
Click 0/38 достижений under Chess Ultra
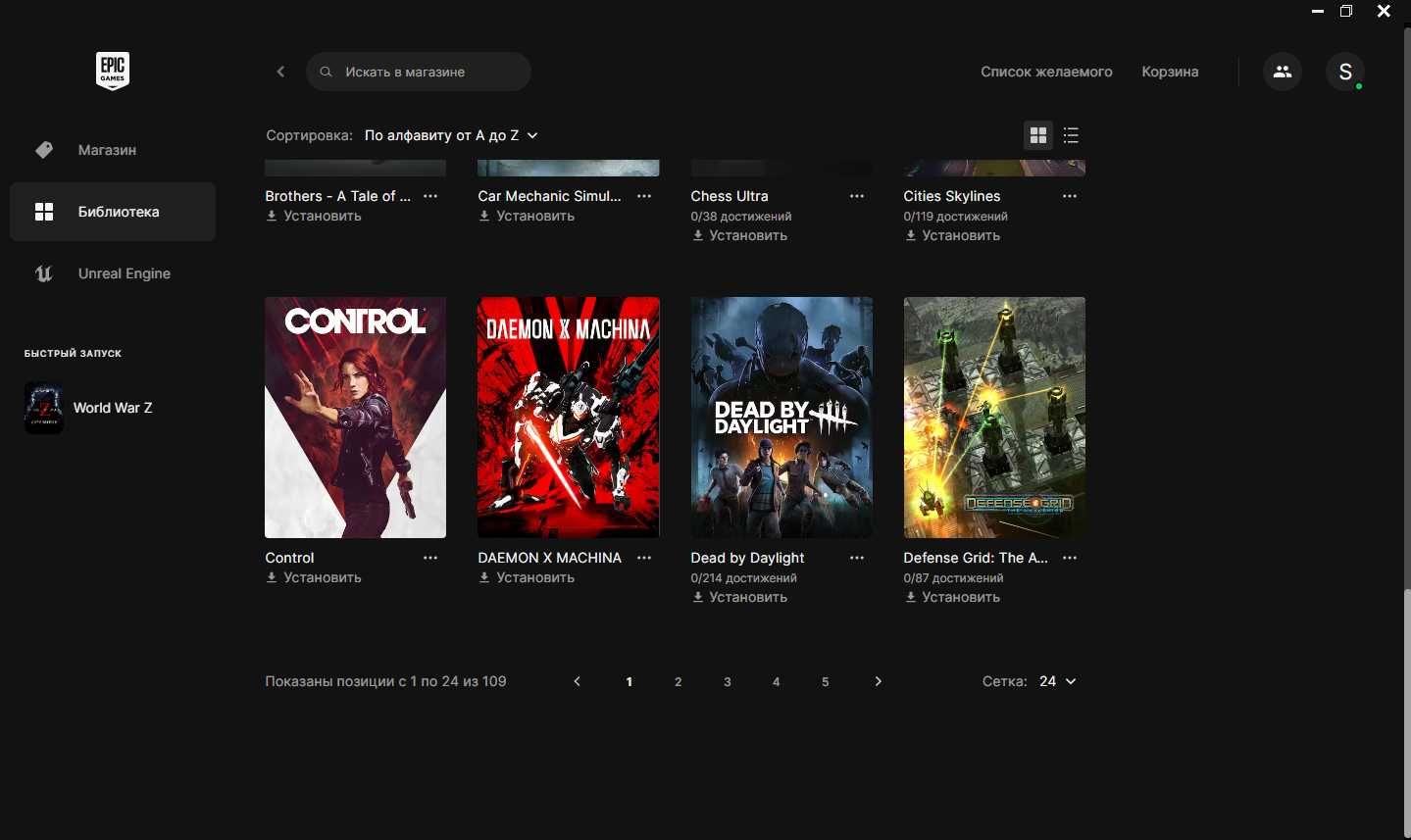[740, 217]
